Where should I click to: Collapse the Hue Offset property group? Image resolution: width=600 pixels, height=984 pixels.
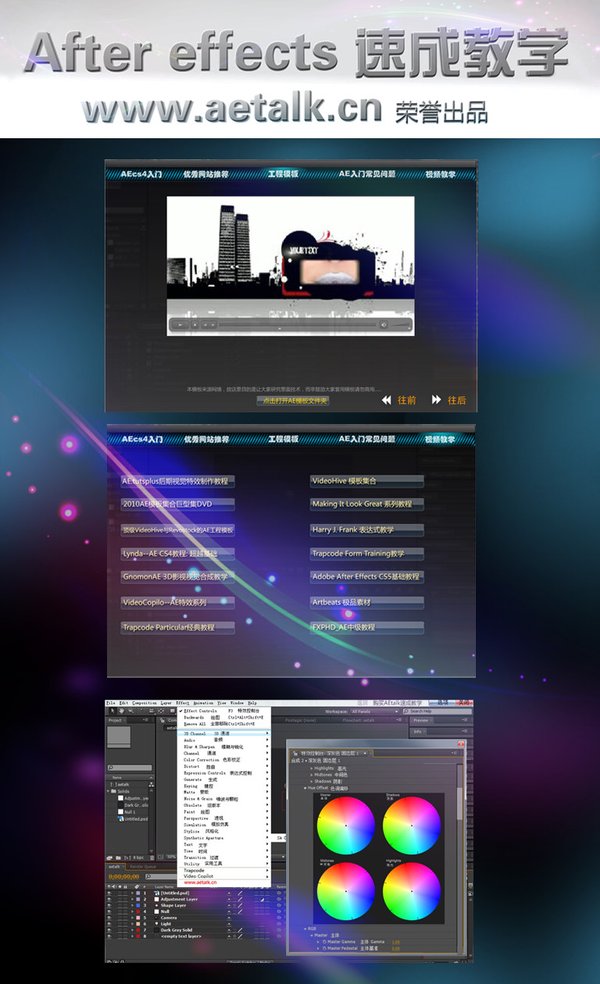pos(306,788)
